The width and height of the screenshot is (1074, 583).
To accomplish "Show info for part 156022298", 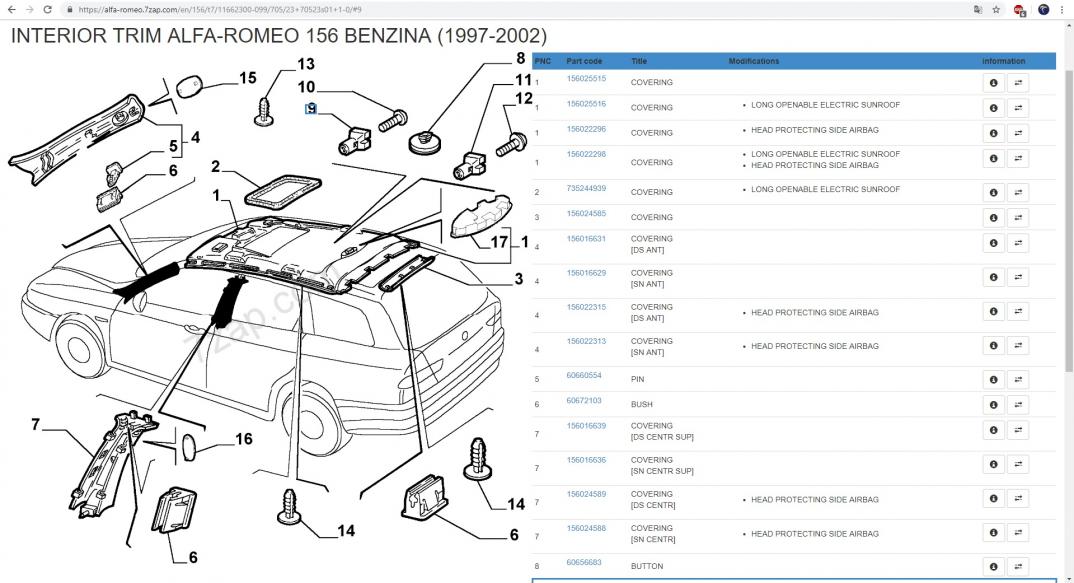I will (993, 158).
